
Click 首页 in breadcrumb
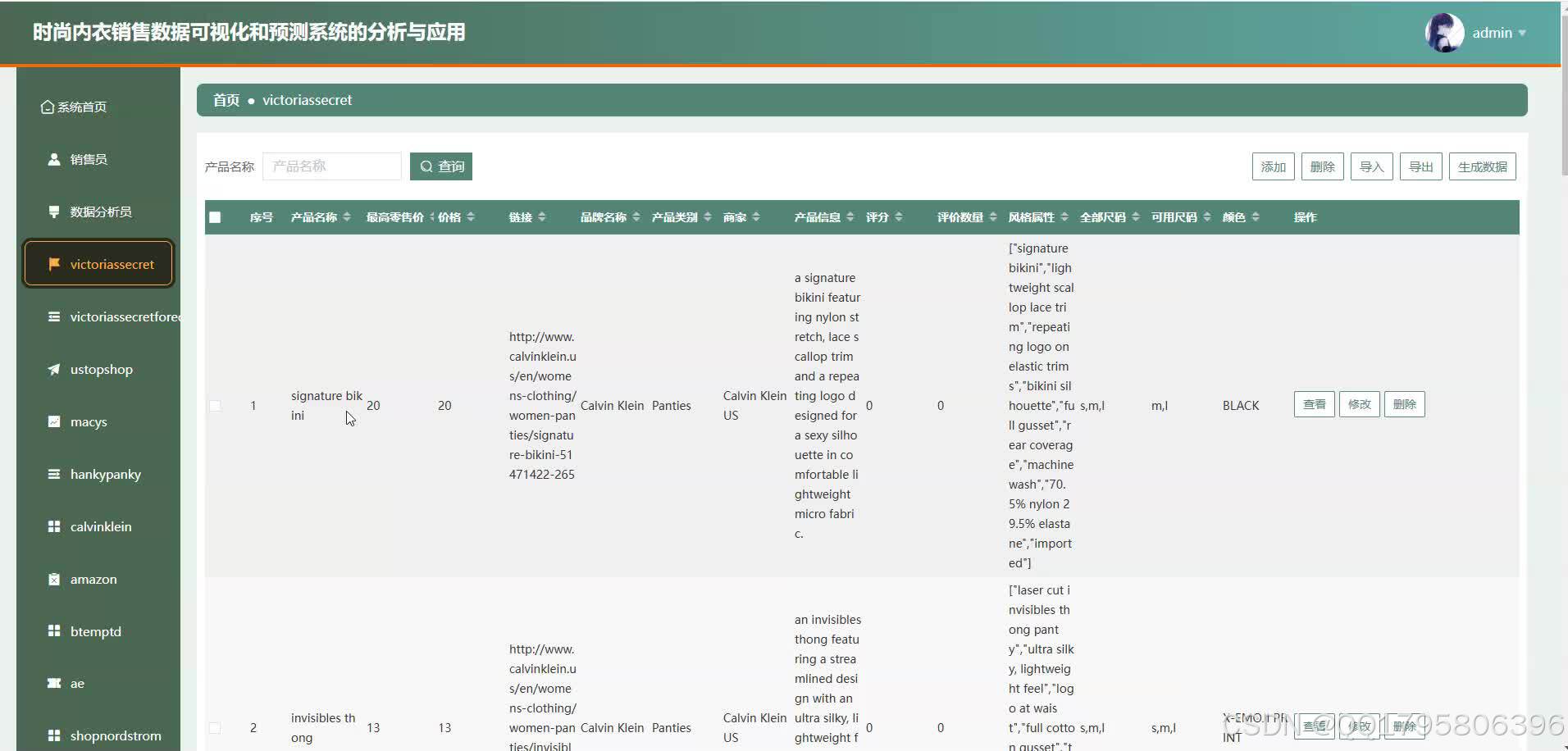pyautogui.click(x=226, y=100)
